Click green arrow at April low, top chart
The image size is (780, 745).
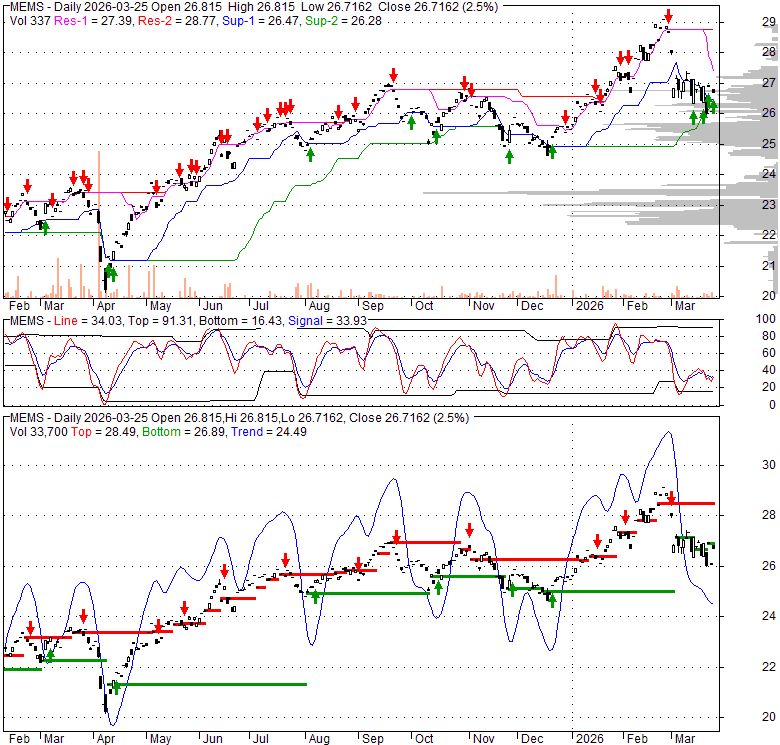110,271
